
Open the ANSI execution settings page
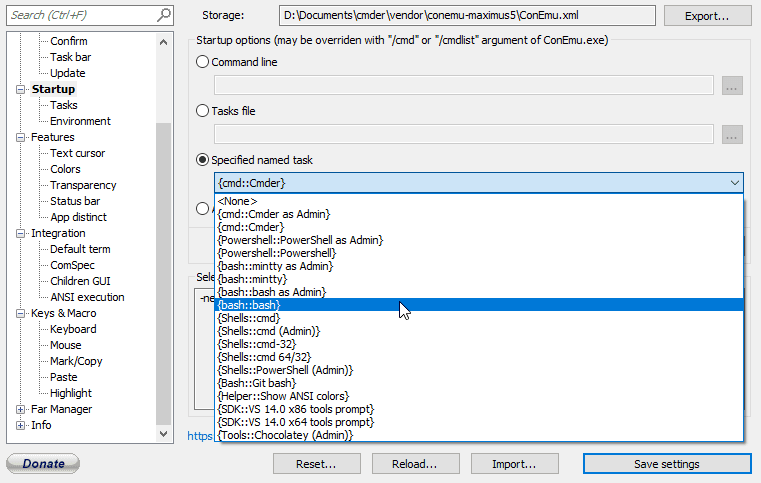coord(87,298)
